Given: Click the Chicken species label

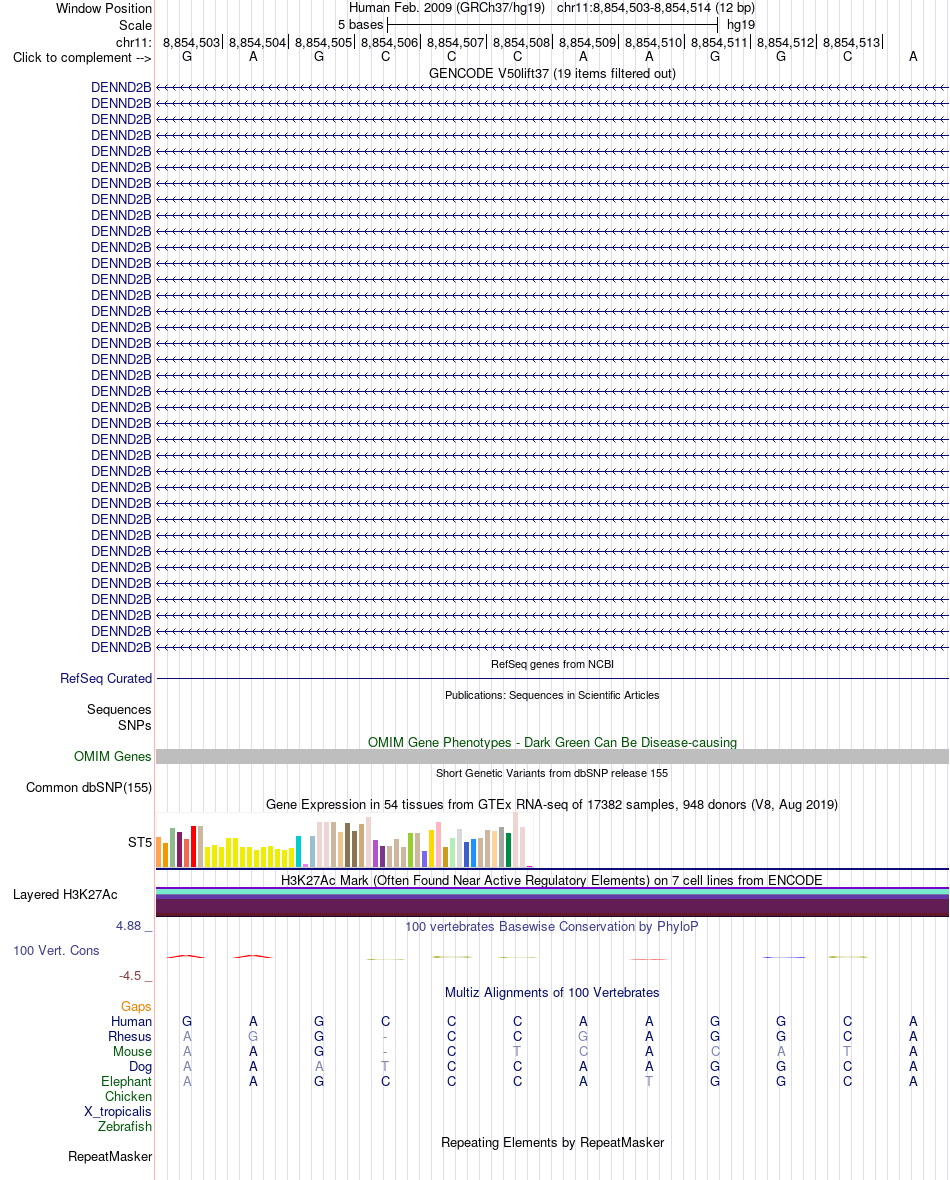Looking at the screenshot, I should (x=129, y=1096).
